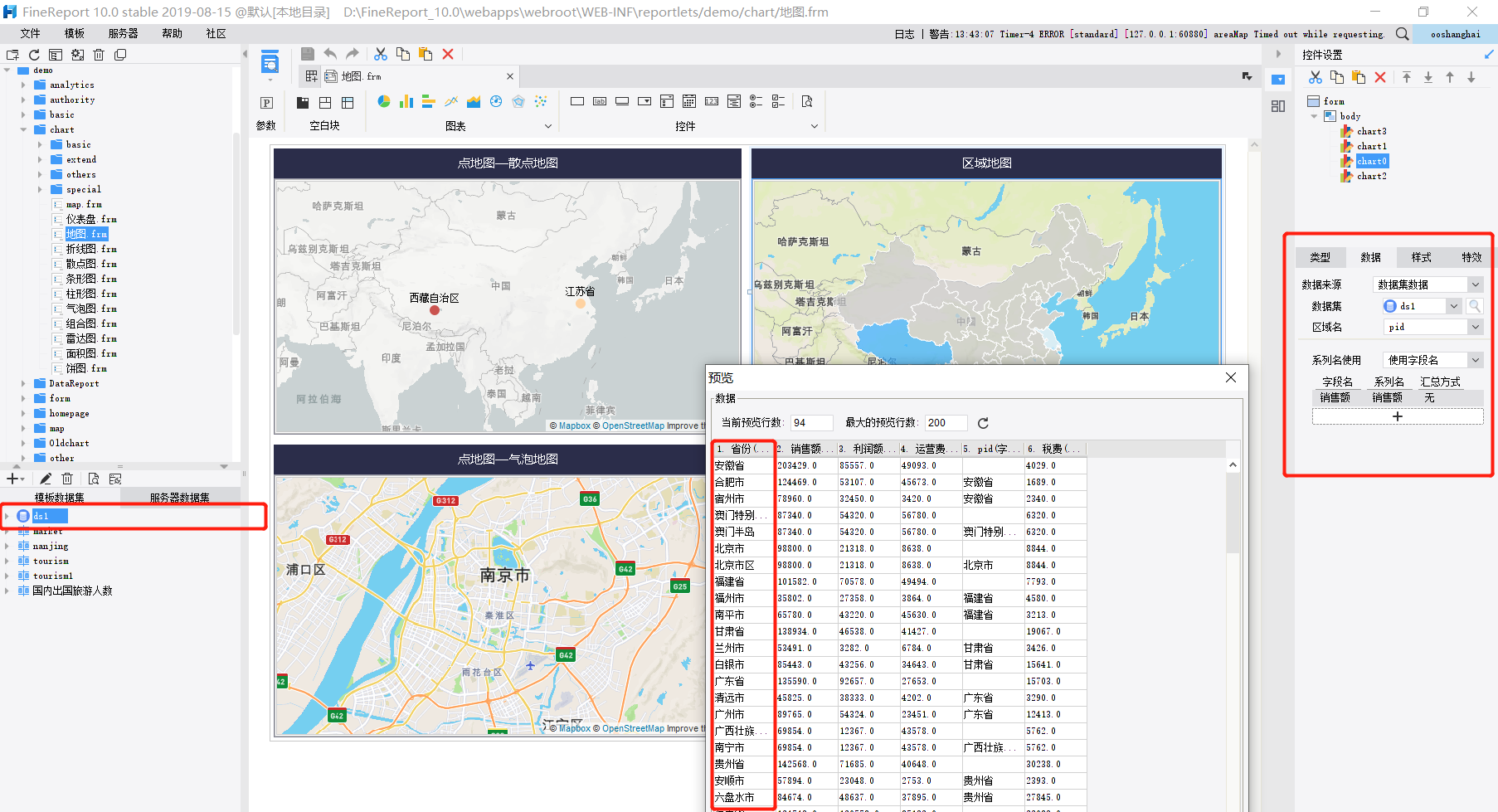Insert a line chart from palette
This screenshot has height=812, width=1498.
coord(451,101)
